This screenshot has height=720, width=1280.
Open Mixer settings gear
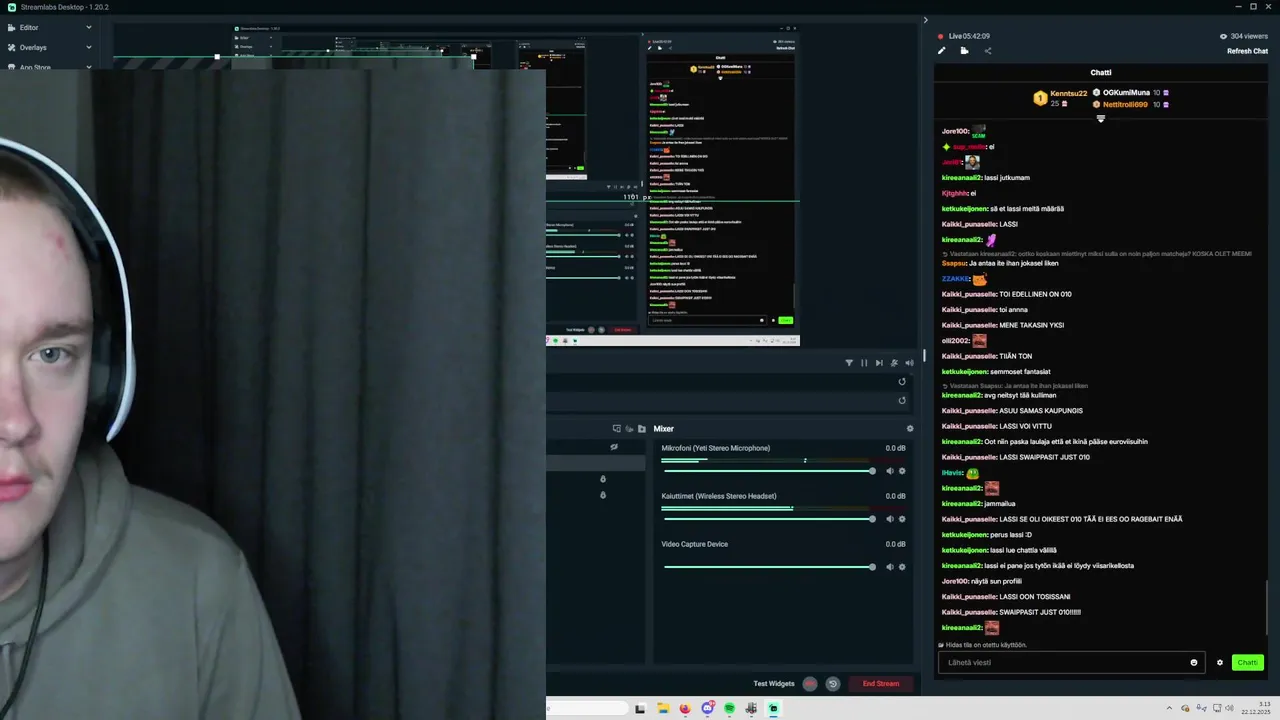910,429
